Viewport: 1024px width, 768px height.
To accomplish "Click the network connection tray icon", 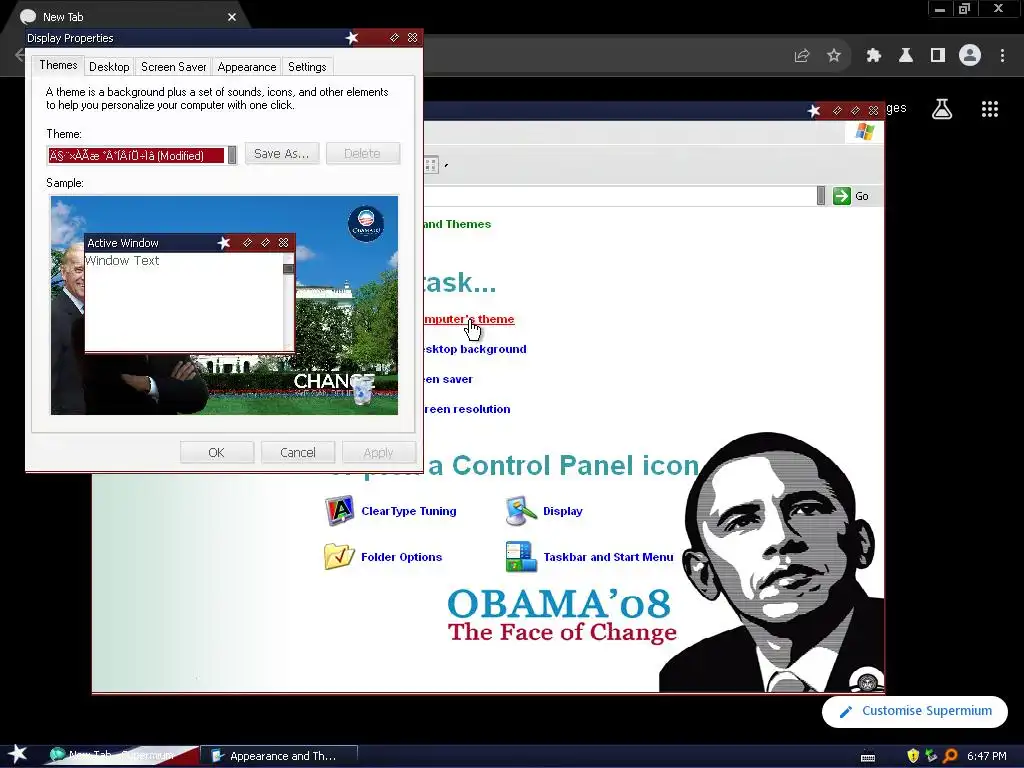I will 931,756.
